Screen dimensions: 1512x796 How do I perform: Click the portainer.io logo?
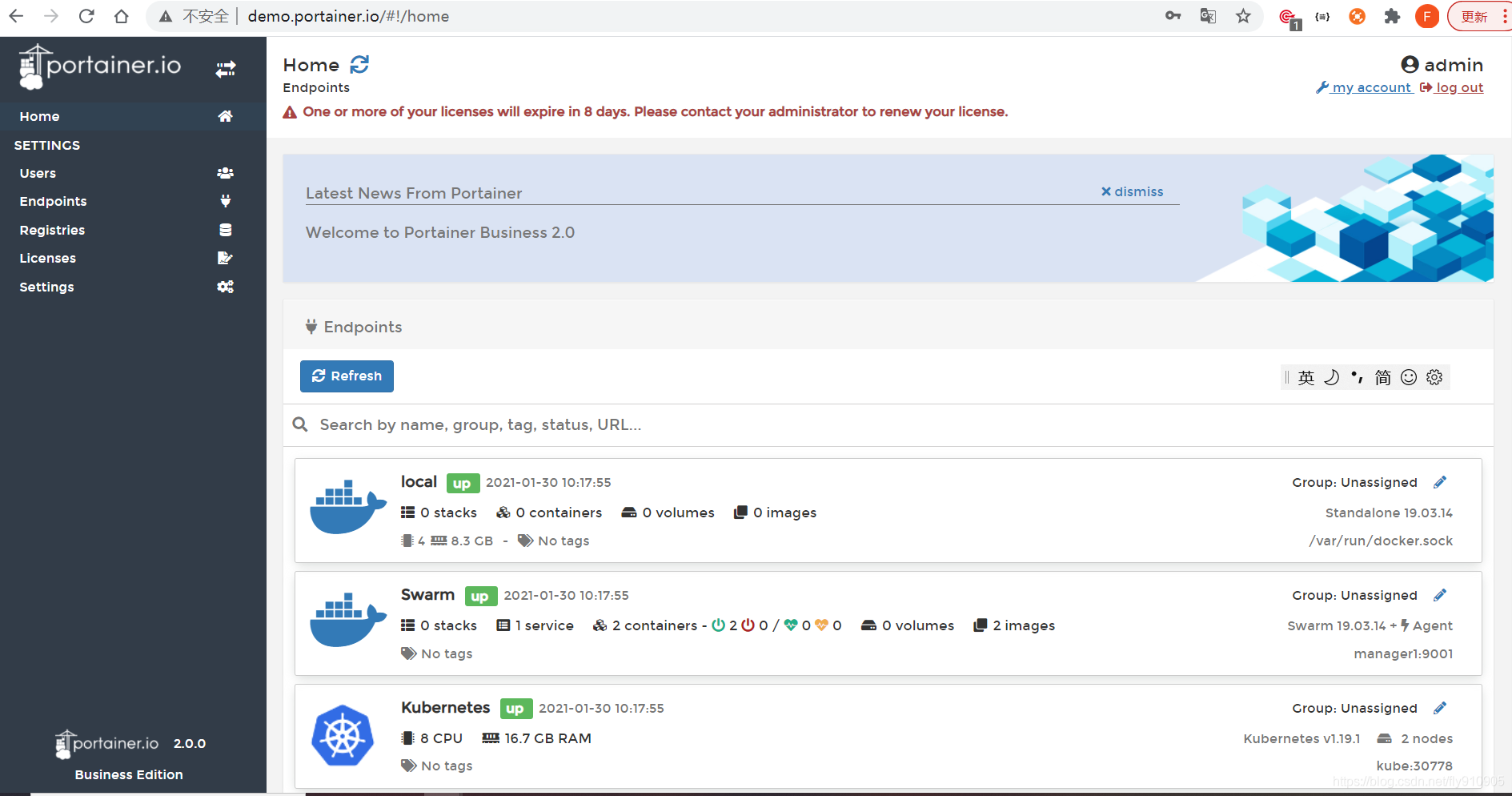click(100, 66)
